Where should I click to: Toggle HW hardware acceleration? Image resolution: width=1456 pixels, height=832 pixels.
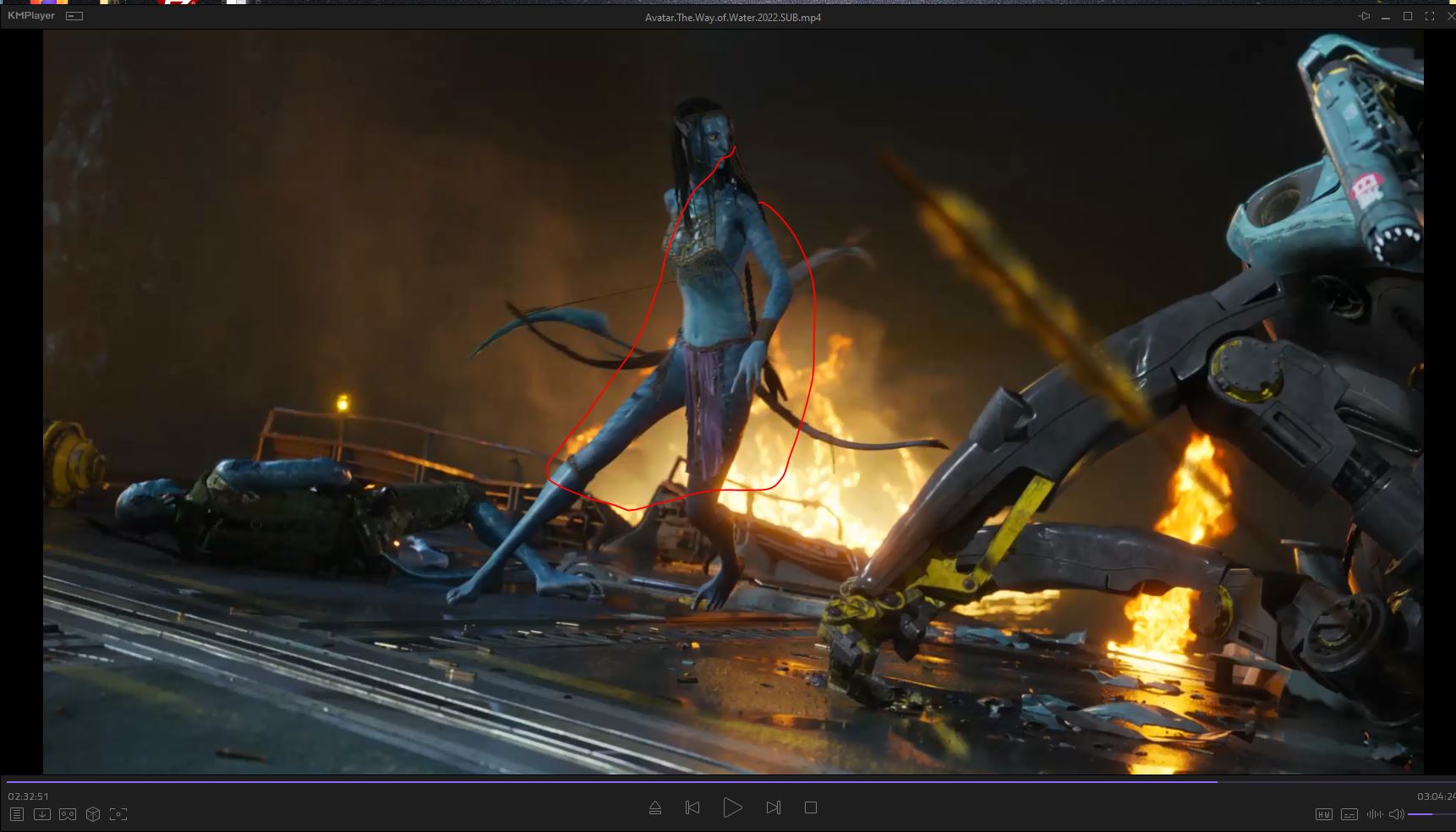(x=1324, y=814)
